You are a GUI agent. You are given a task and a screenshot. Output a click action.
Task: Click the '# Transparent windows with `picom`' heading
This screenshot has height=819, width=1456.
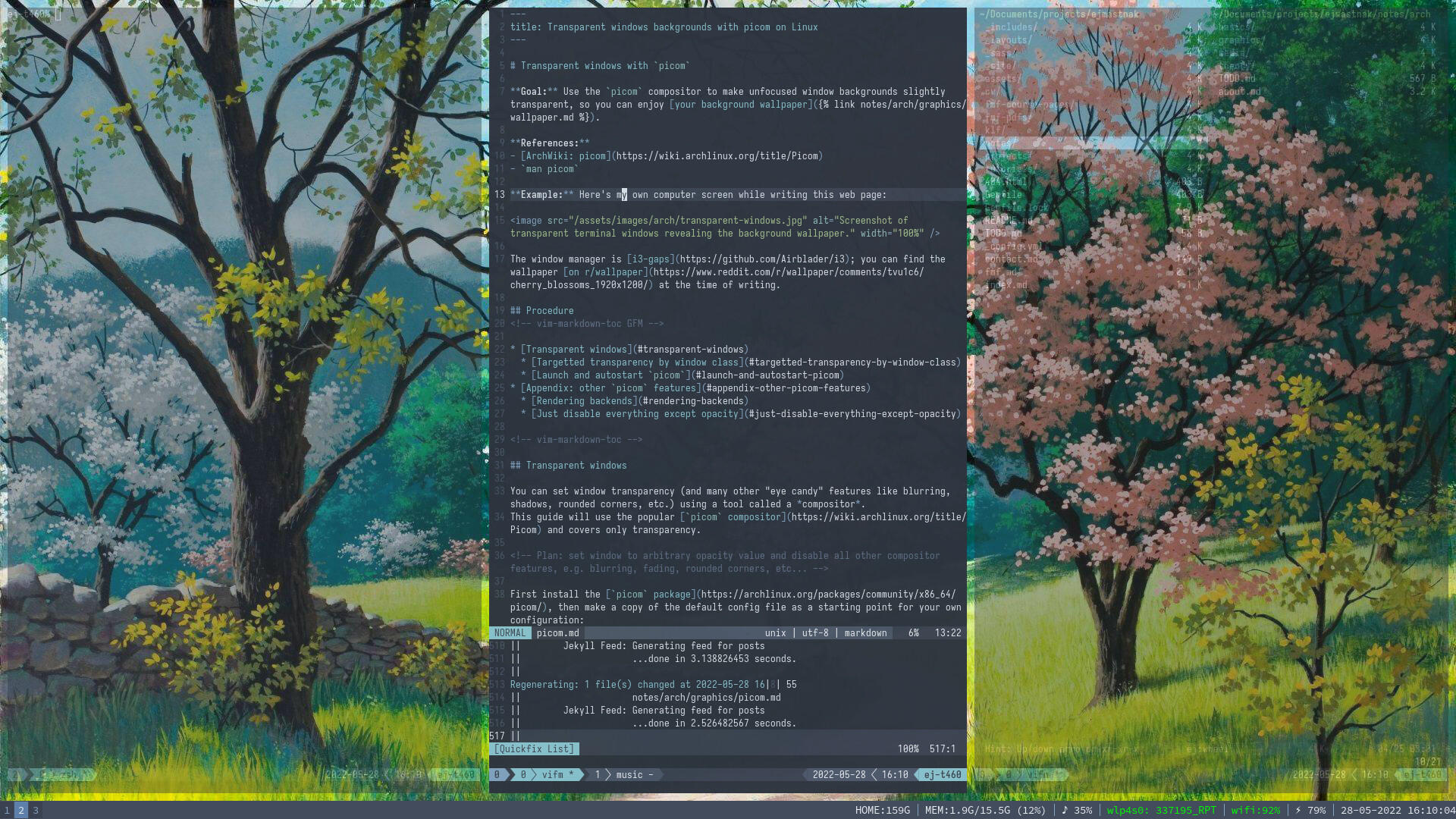tap(600, 65)
